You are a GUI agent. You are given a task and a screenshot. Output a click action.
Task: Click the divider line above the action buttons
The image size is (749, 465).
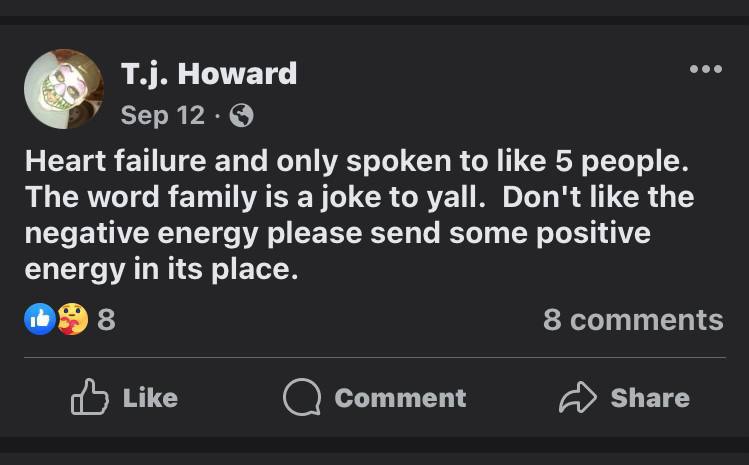[374, 357]
